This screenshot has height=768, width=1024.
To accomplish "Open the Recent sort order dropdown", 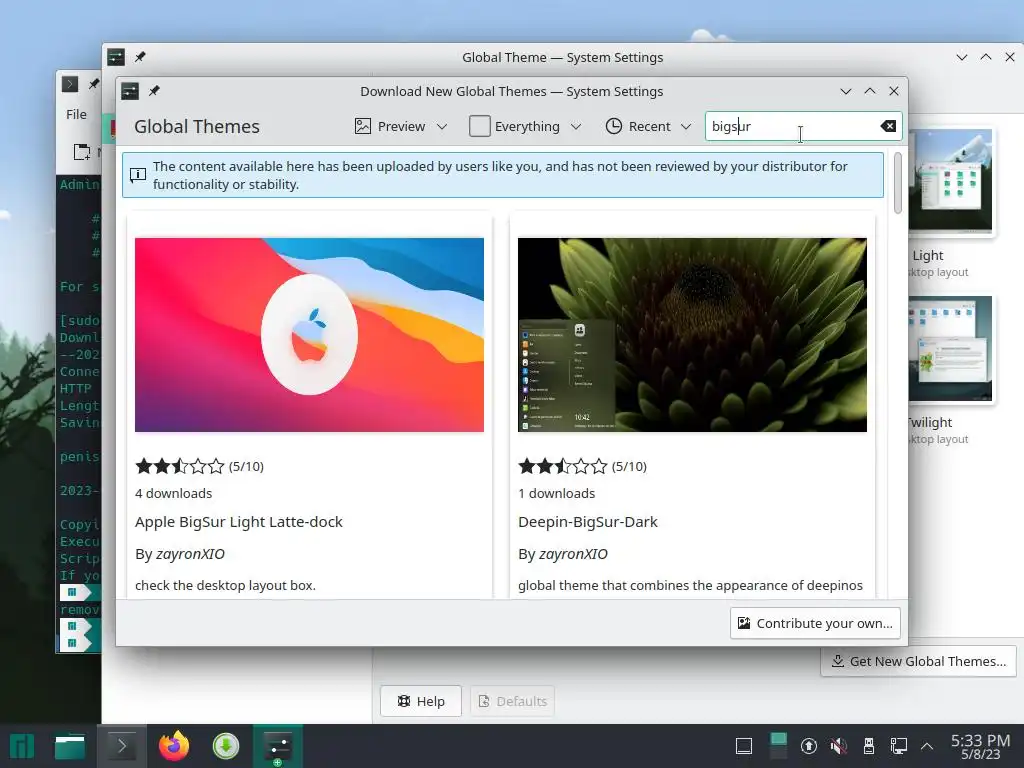I will click(648, 126).
